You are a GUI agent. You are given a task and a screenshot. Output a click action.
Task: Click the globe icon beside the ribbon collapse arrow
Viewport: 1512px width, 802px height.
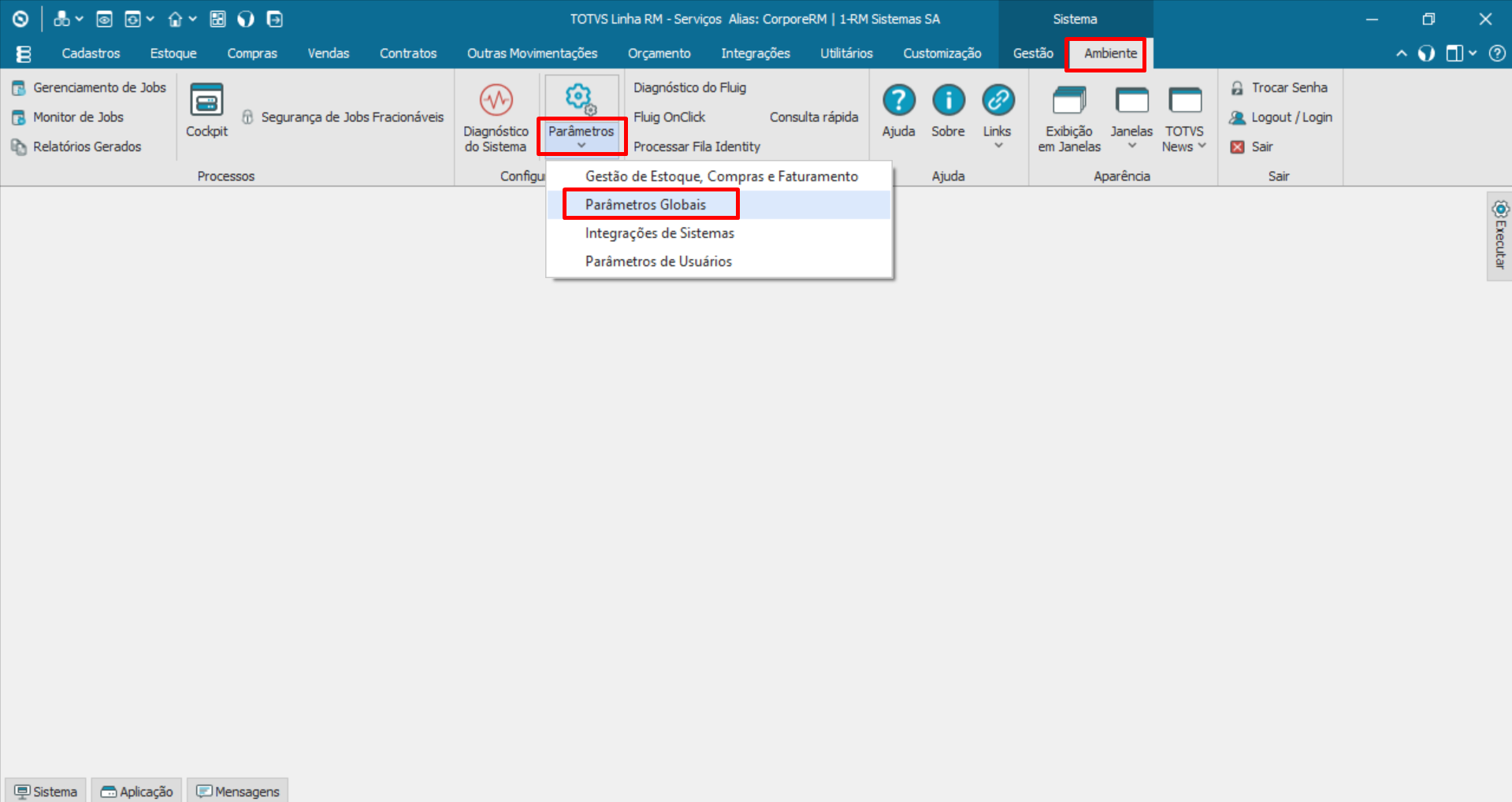coord(1426,54)
